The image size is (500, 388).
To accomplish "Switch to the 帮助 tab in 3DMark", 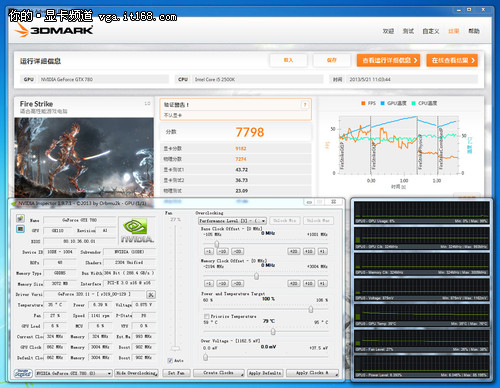I will coord(474,31).
